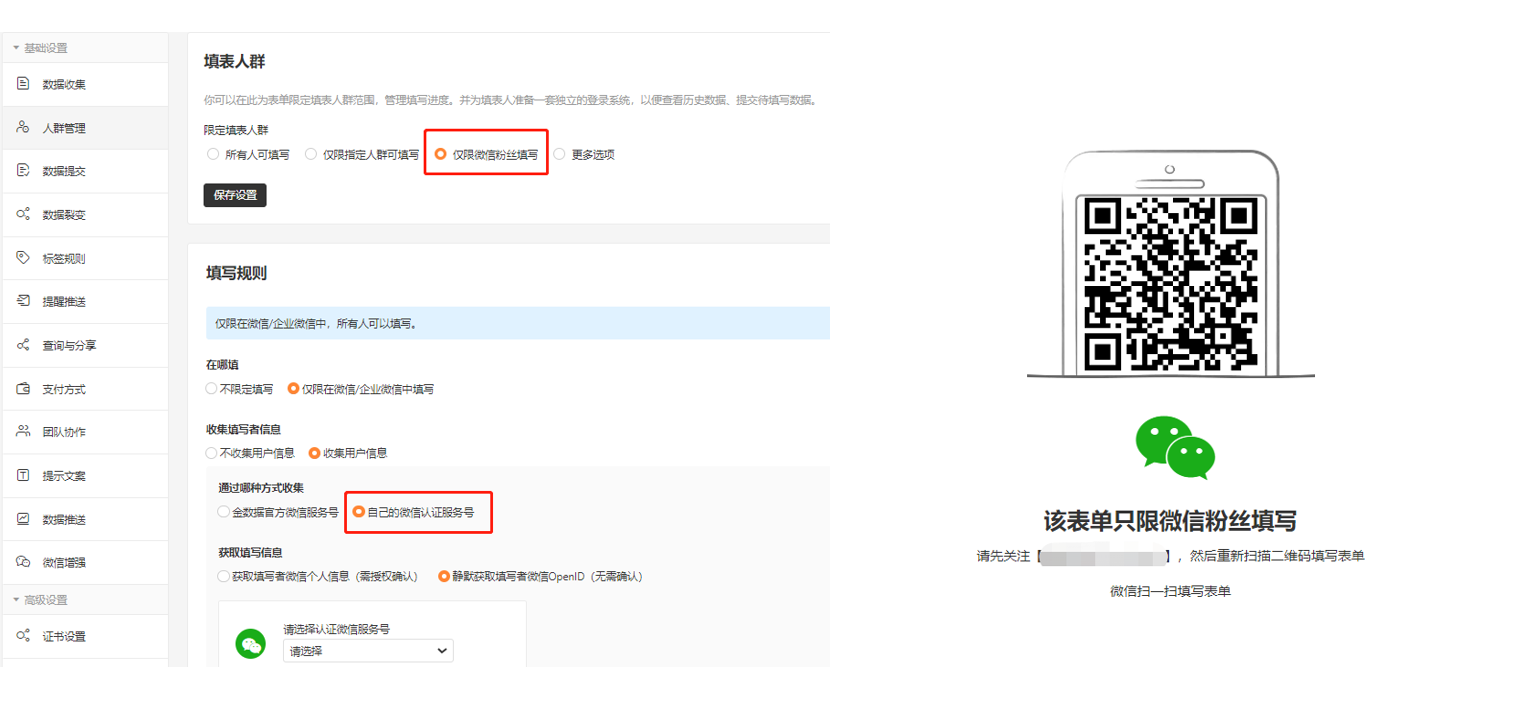Select the 所有人可填写 radio option

pyautogui.click(x=213, y=155)
